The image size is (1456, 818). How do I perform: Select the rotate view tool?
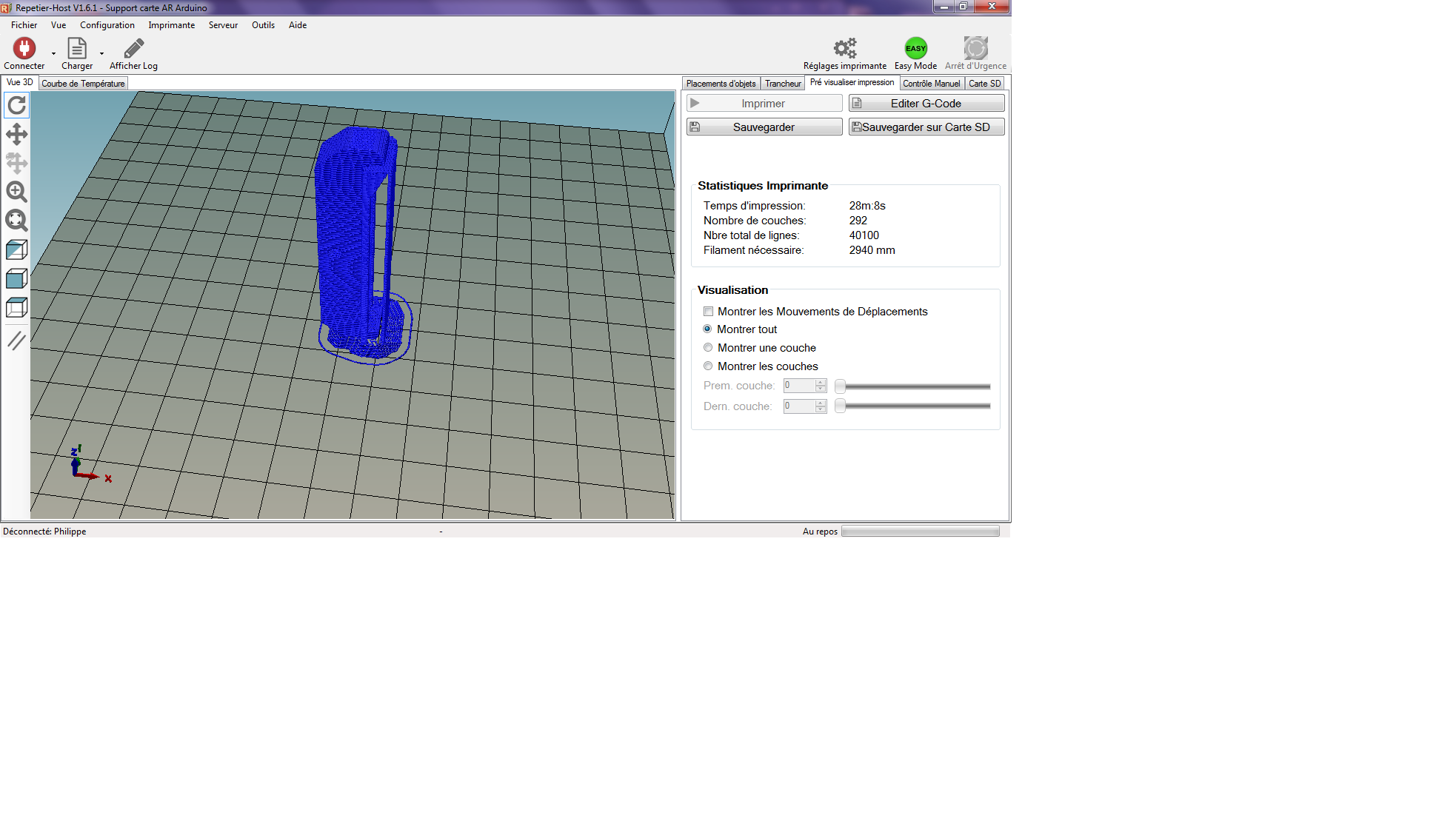(16, 105)
